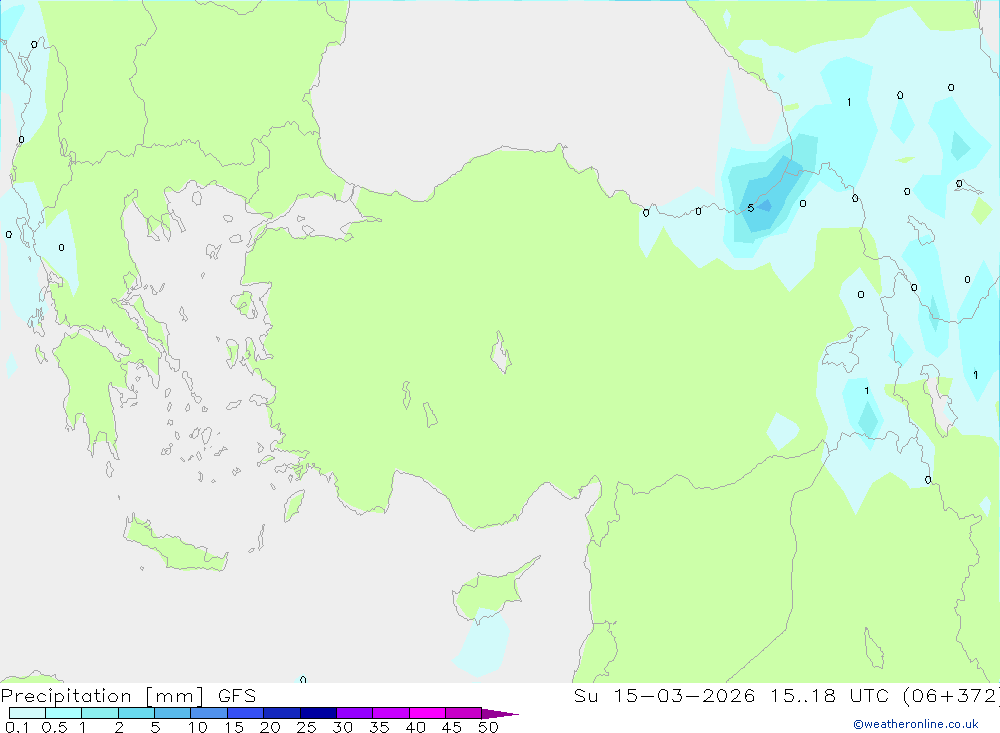Click the 'Su 15-03-2026' date text
Viewport: 1000px width, 733px height.
coord(665,696)
